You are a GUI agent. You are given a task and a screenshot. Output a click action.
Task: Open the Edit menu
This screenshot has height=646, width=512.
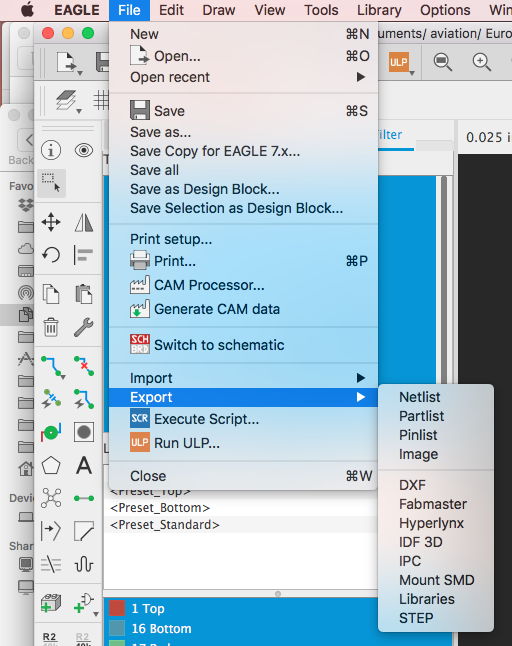(x=171, y=10)
